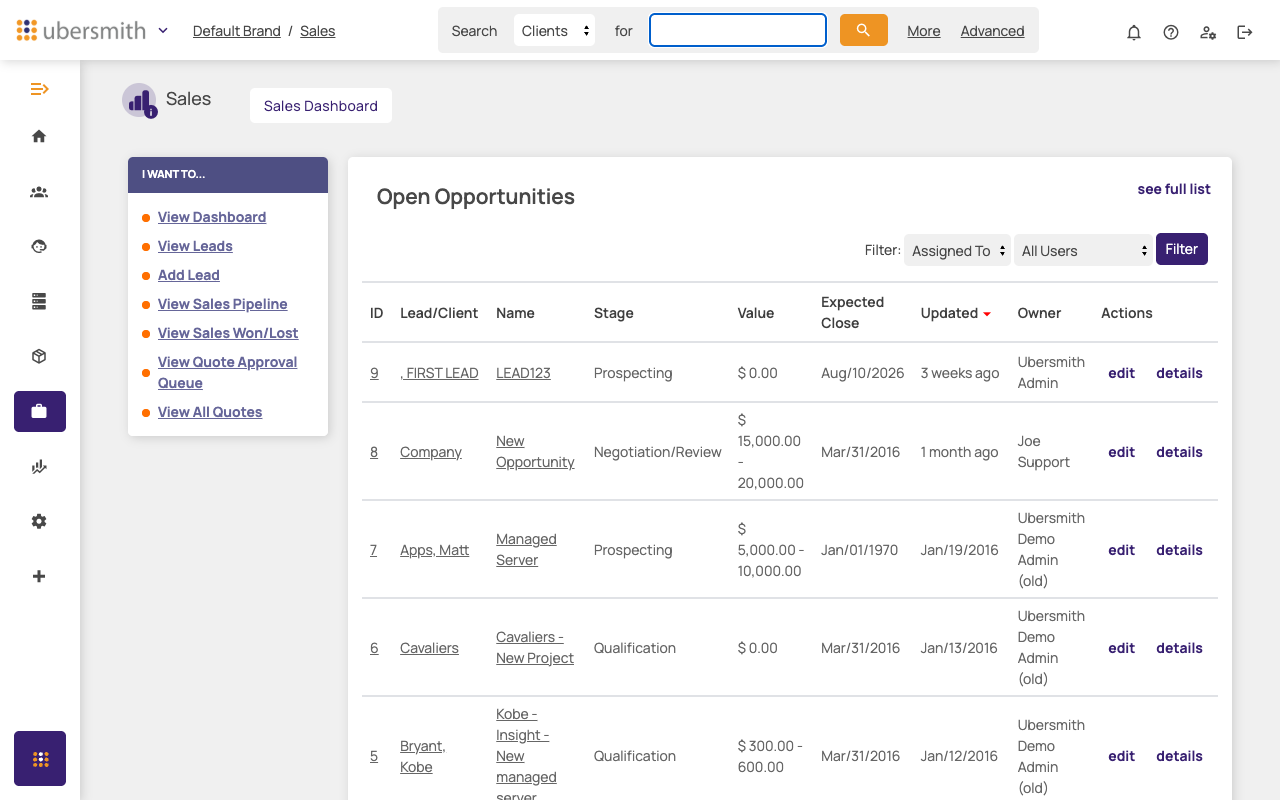Click the see full list link
The width and height of the screenshot is (1280, 800).
(x=1174, y=189)
